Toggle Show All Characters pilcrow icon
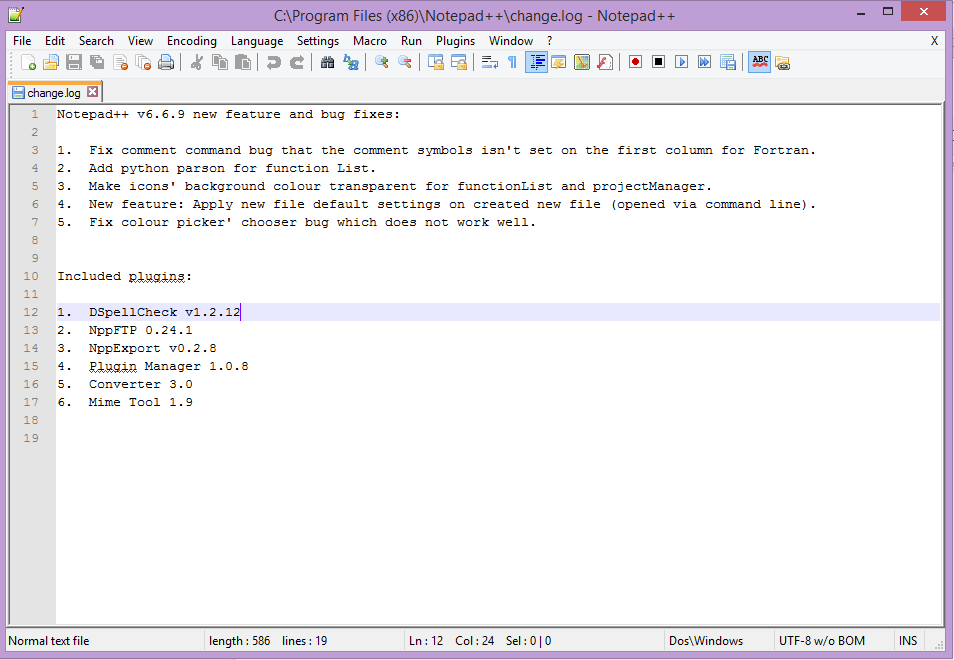Image resolution: width=954 pixels, height=660 pixels. pyautogui.click(x=512, y=62)
